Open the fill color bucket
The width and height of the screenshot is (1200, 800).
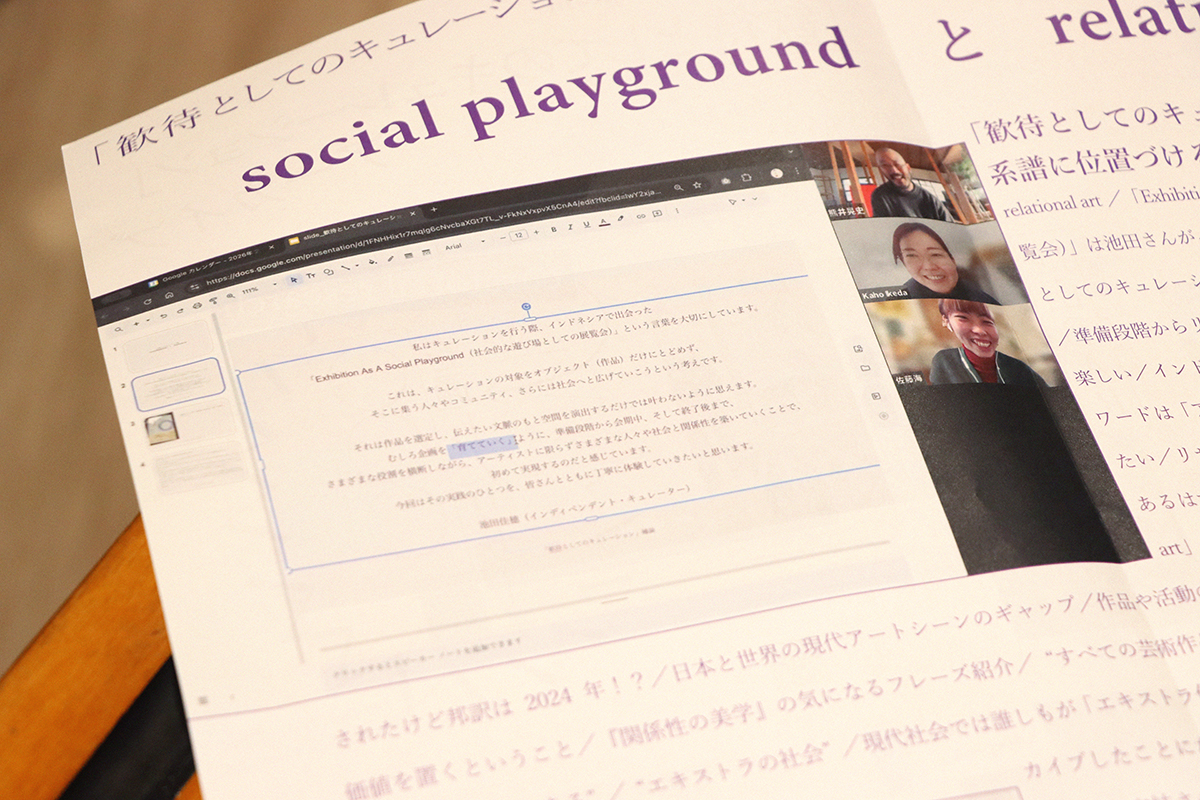[x=372, y=261]
